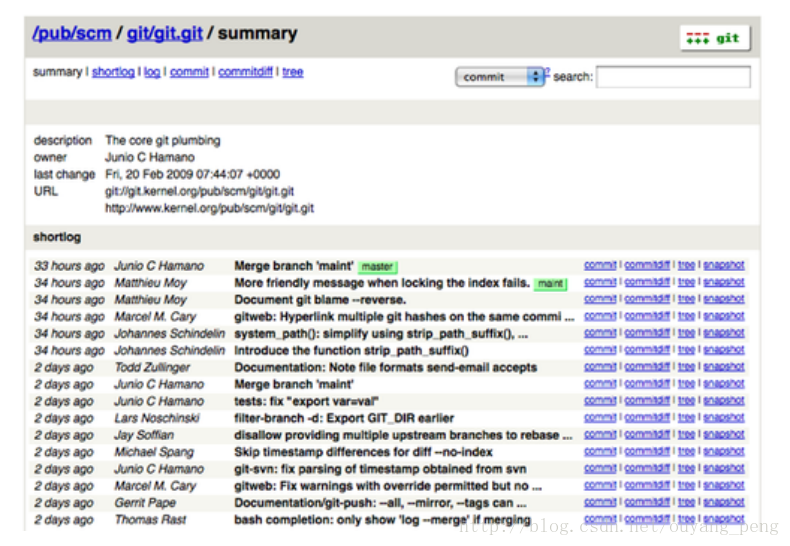The height and width of the screenshot is (546, 790).
Task: Click commitdiff link in 'Document git blame' row
Action: point(647,299)
